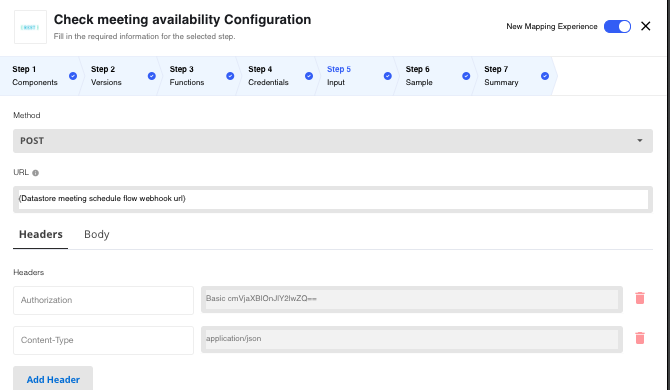The width and height of the screenshot is (670, 390).
Task: Click Step 7 completed checkmark icon
Action: (x=545, y=76)
